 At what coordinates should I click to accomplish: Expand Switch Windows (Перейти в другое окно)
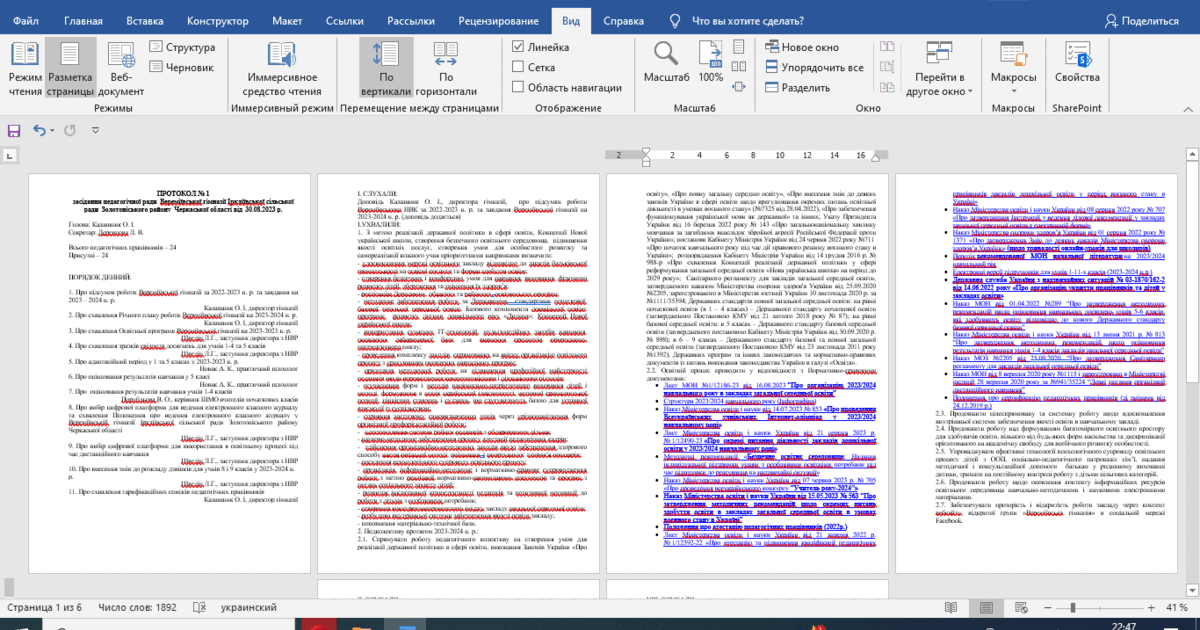pos(940,68)
